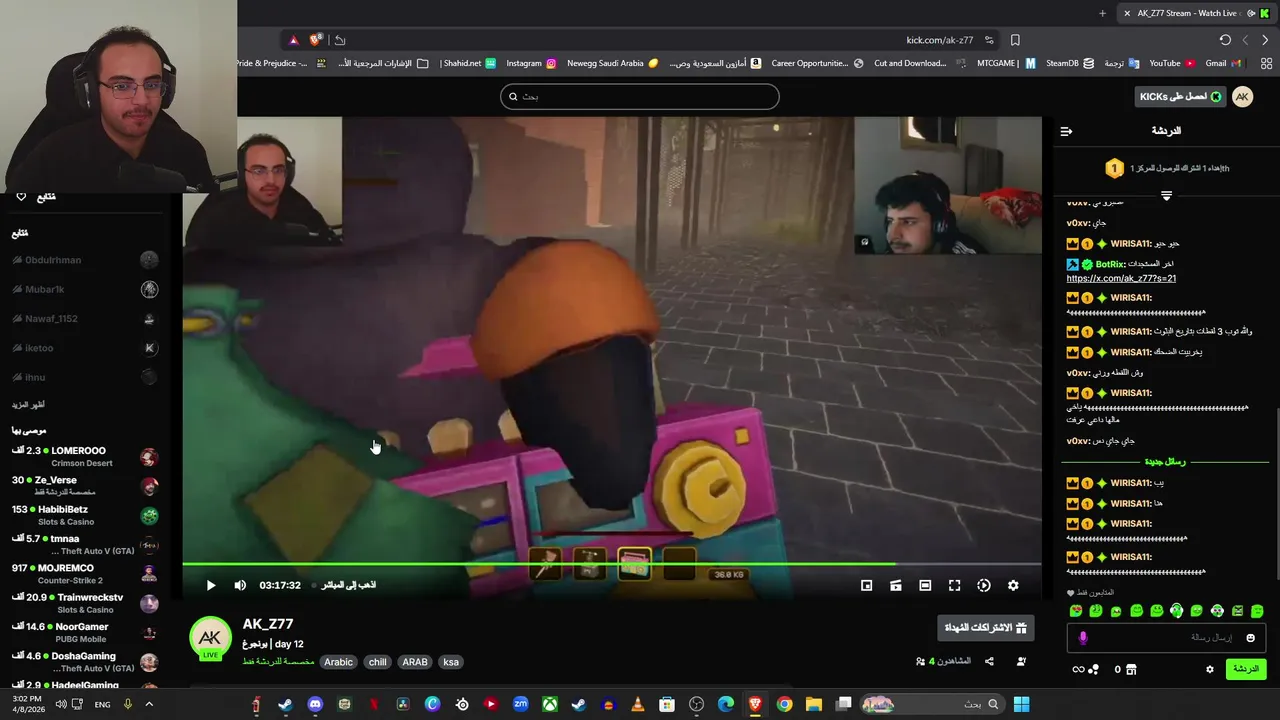
Task: Collapse the chat panel with its top icon
Action: [1066, 131]
